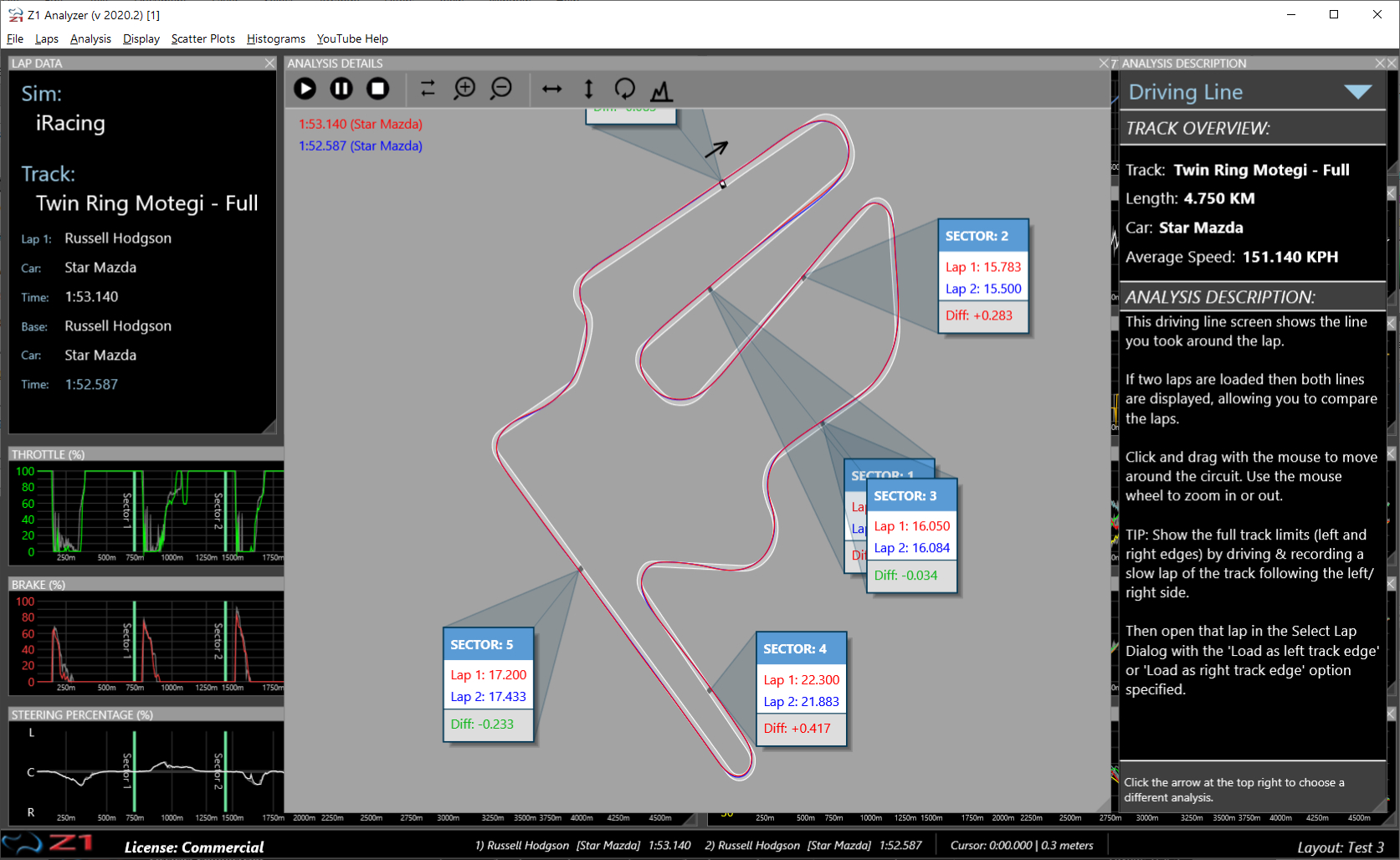Click the Lap 1 time 1:53.140 value

pyautogui.click(x=91, y=297)
